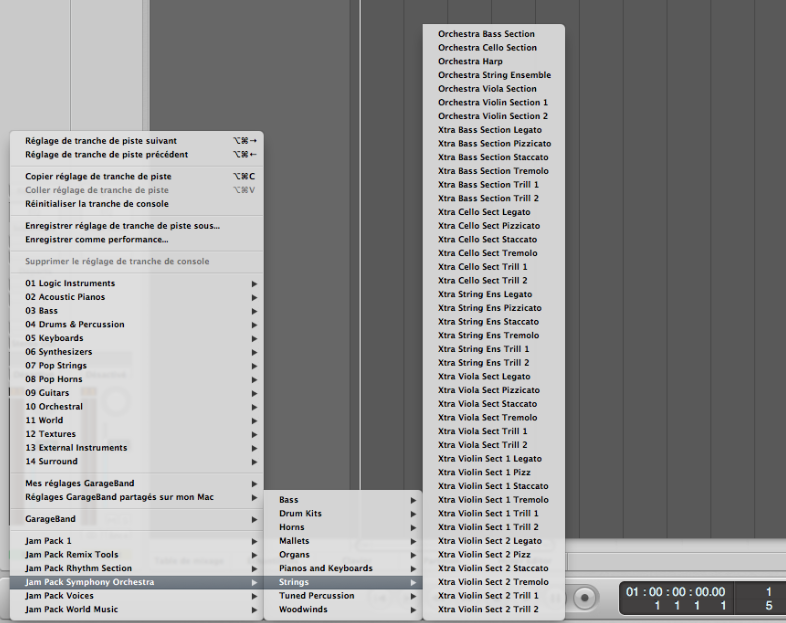Expand the 09 Guitars submenu
The image size is (786, 623).
pos(136,393)
